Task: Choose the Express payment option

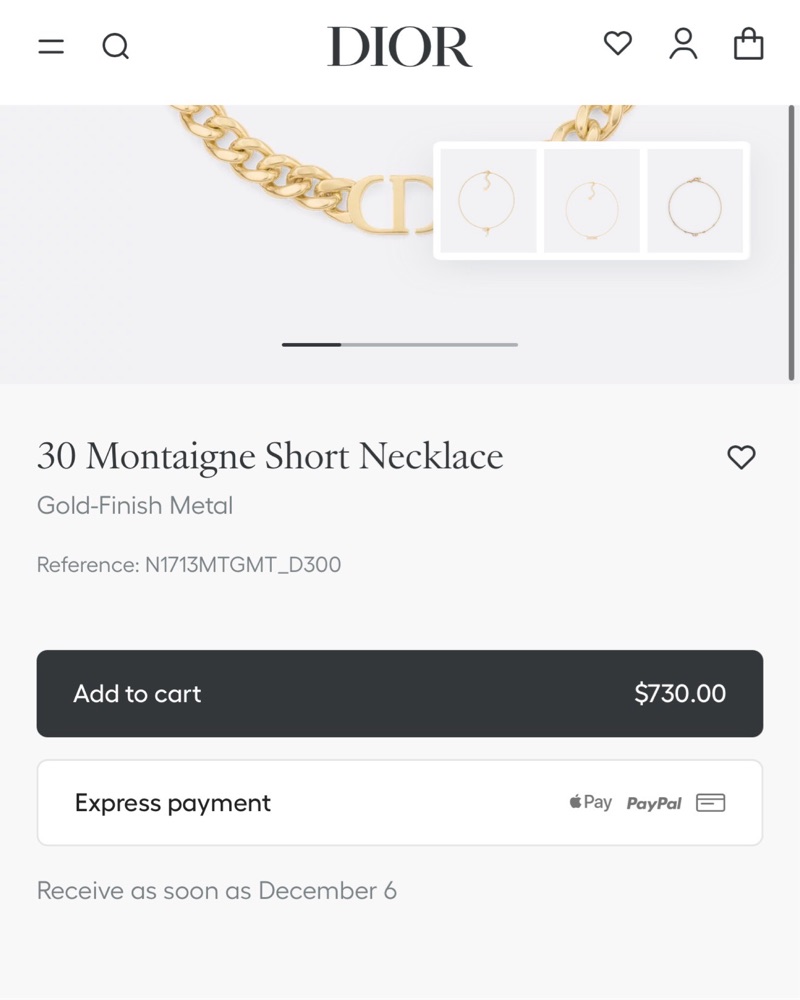Action: pos(173,803)
